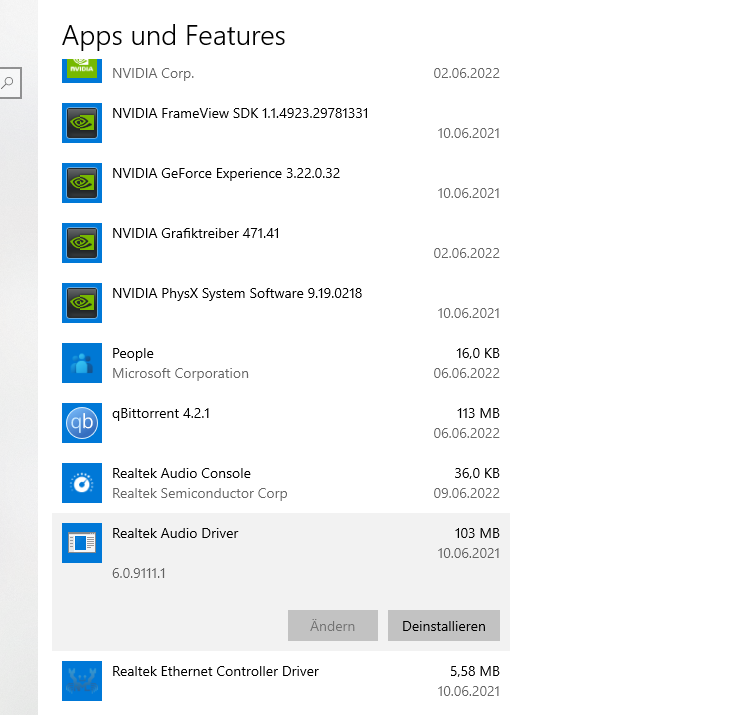
Task: Select NVIDIA Grafiktreiber 471.41 entry
Action: (x=281, y=243)
